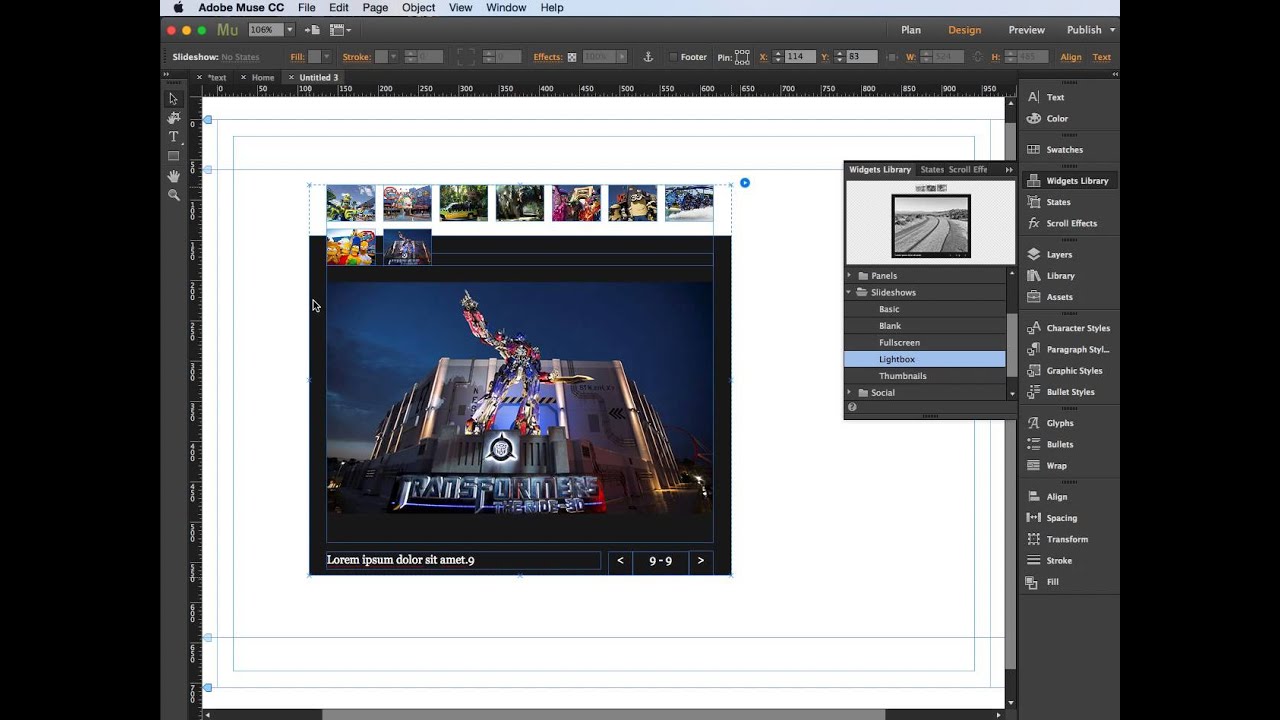Switch to the Home document tab

263,77
